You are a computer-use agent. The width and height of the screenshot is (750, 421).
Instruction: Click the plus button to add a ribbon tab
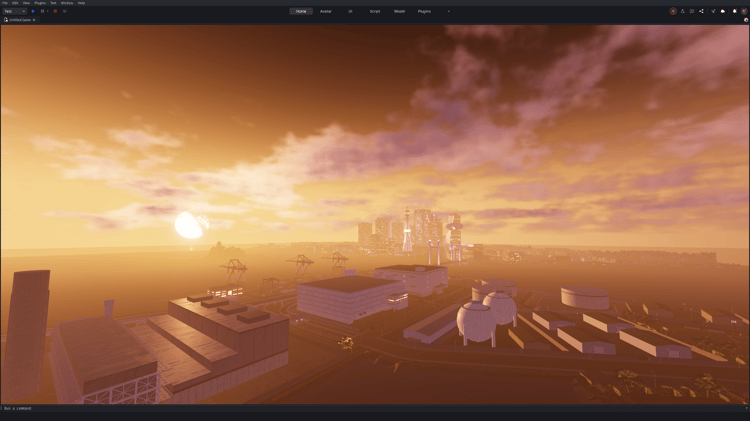[x=449, y=11]
